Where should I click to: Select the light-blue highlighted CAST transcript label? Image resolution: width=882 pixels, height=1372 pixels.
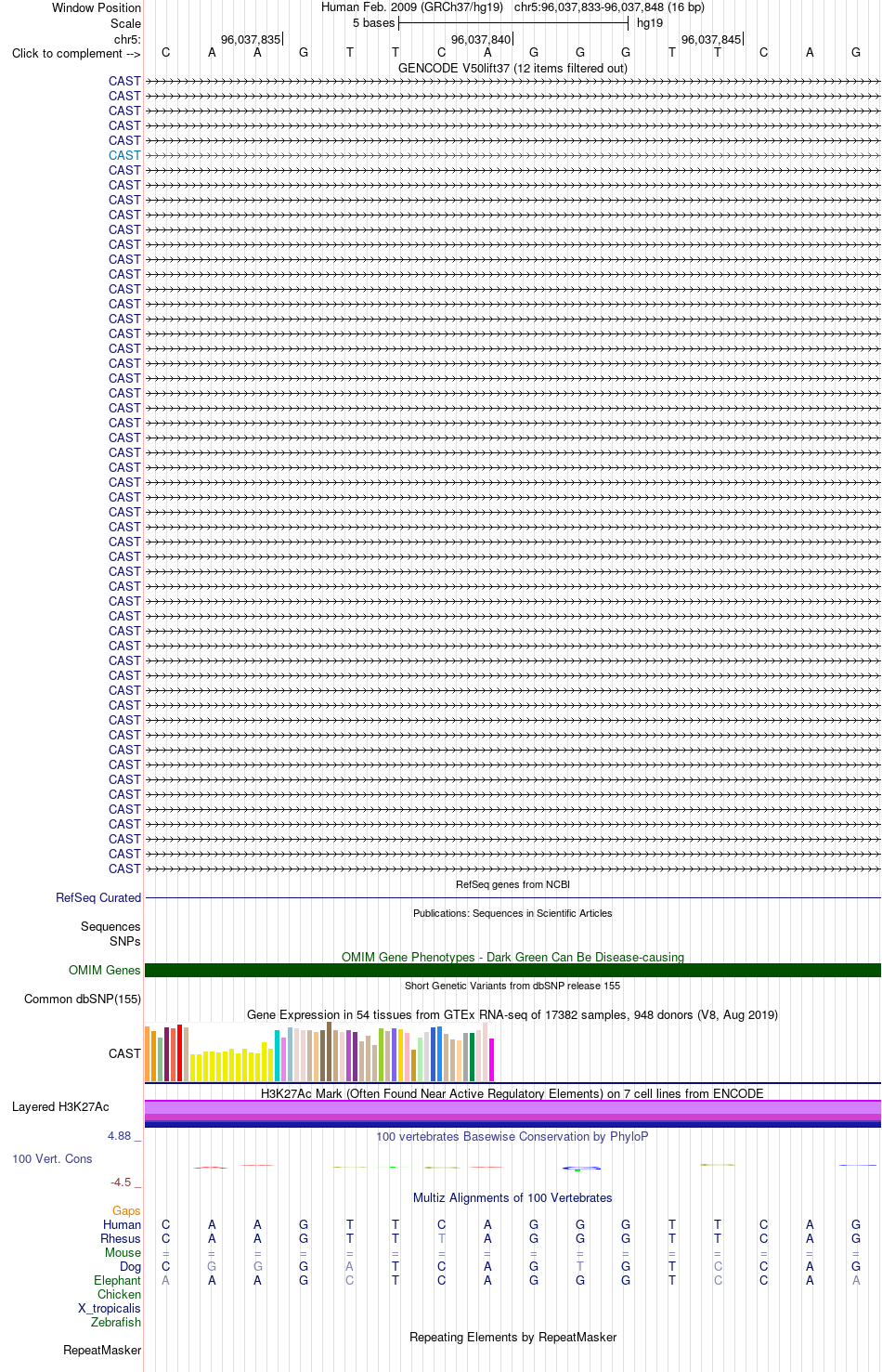[x=124, y=155]
